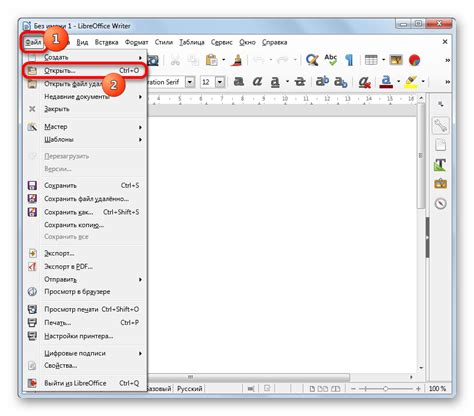
Task: Click the Insert Chart pie icon
Action: coord(414,60)
